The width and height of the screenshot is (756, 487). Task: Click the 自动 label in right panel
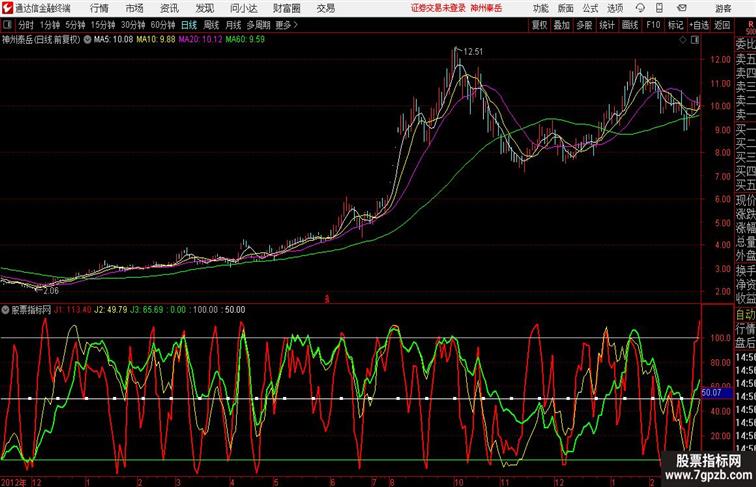tap(745, 314)
